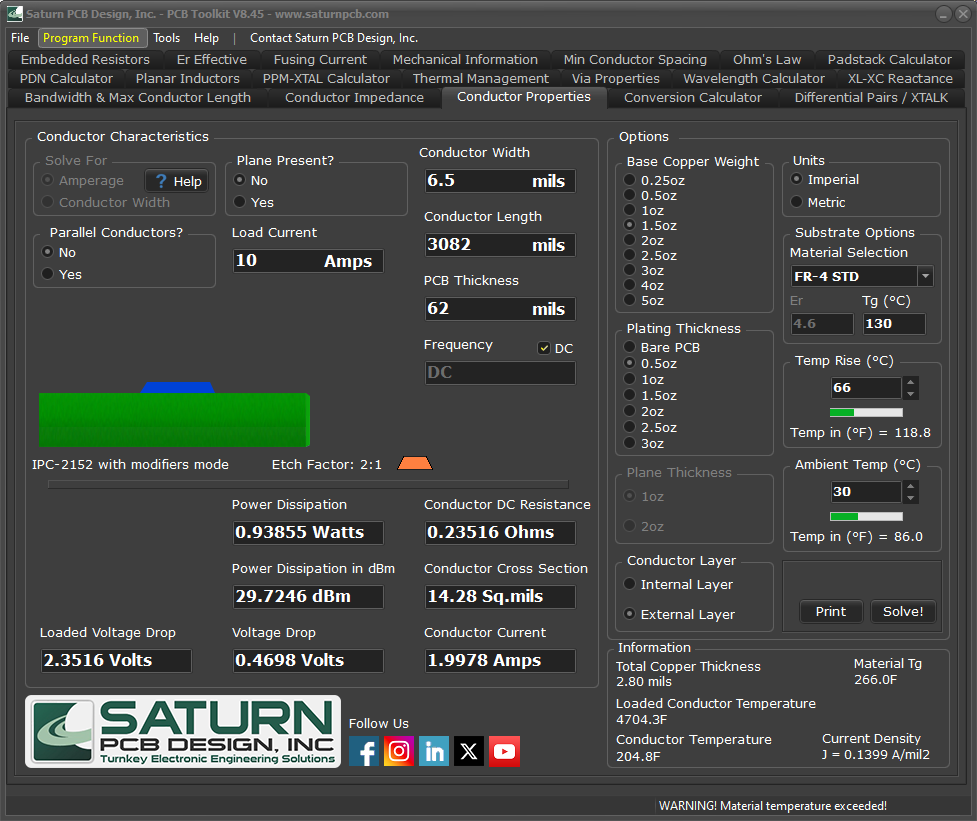
Task: Click the Solve! button
Action: pyautogui.click(x=903, y=612)
